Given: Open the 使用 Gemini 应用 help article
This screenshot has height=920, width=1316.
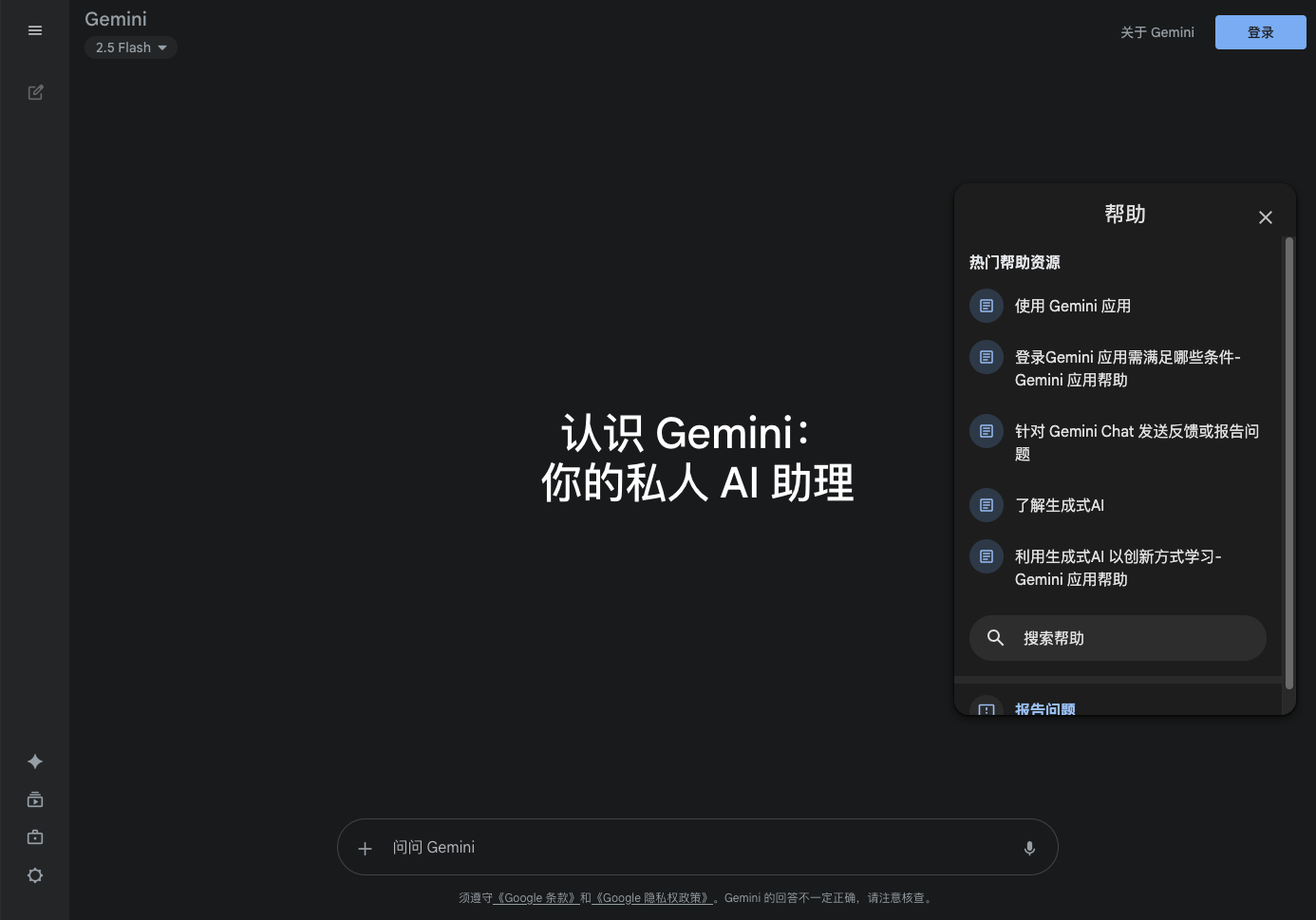Looking at the screenshot, I should point(1072,306).
